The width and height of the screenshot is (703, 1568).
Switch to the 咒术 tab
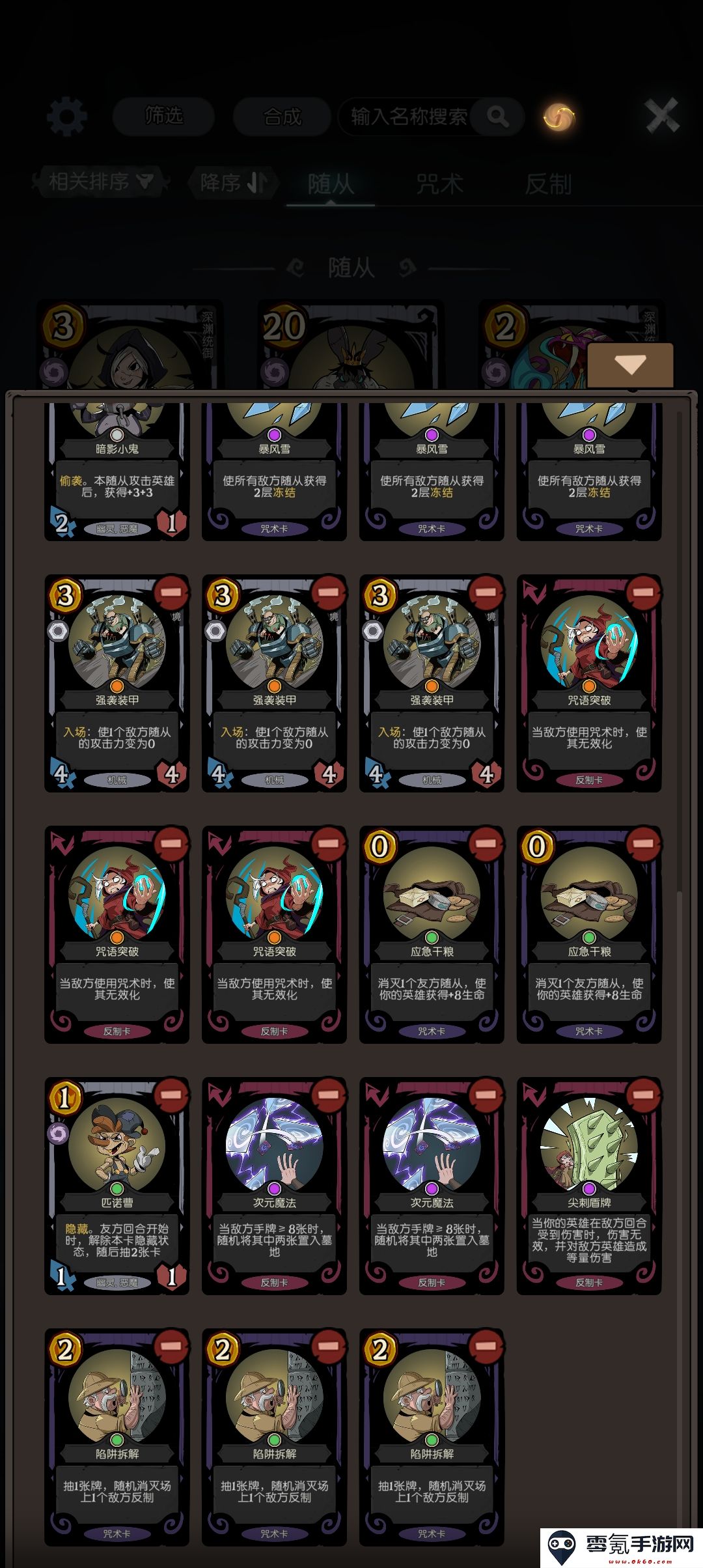click(439, 184)
